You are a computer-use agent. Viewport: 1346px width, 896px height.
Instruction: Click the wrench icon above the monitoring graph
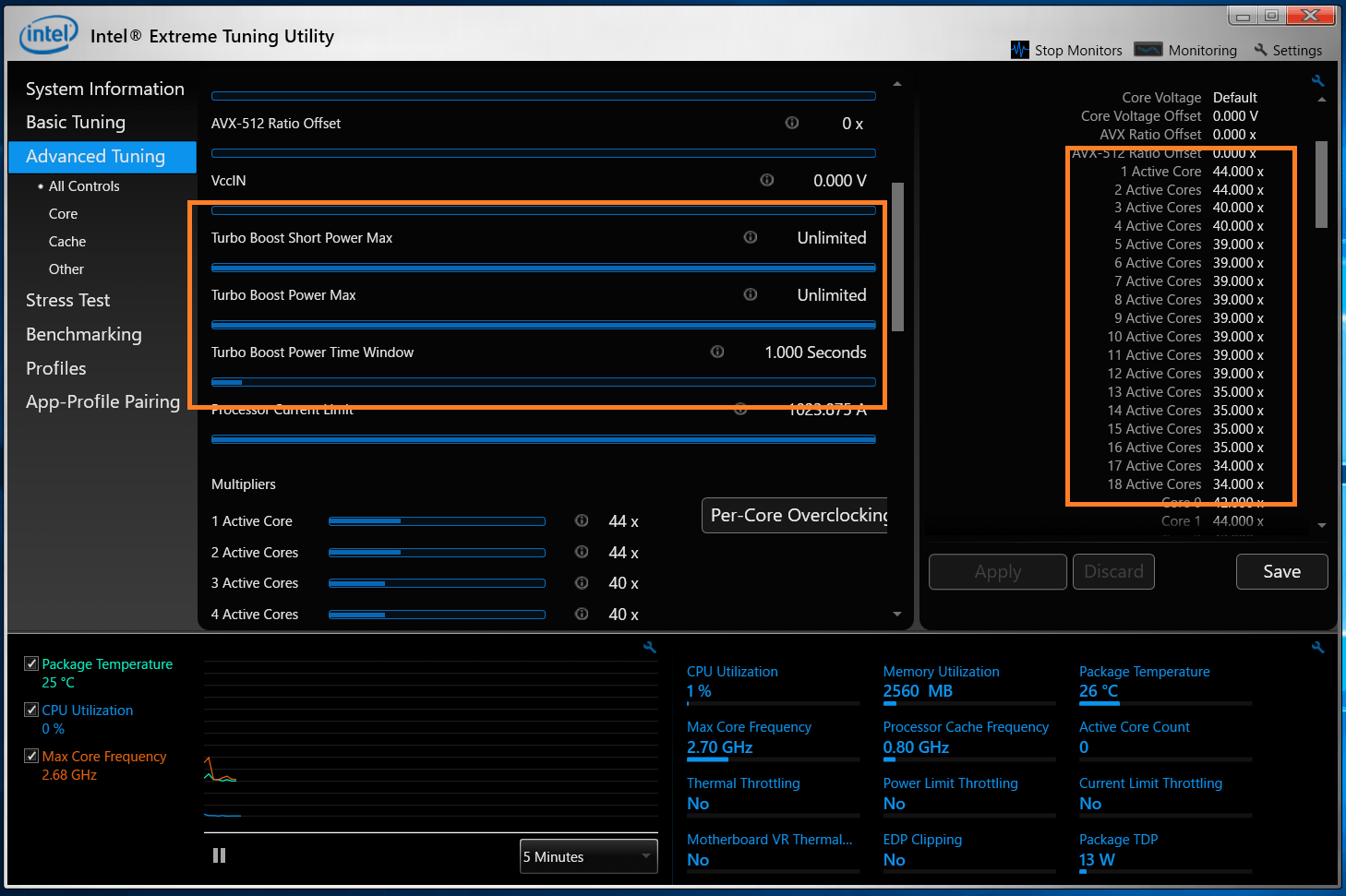pyautogui.click(x=649, y=648)
